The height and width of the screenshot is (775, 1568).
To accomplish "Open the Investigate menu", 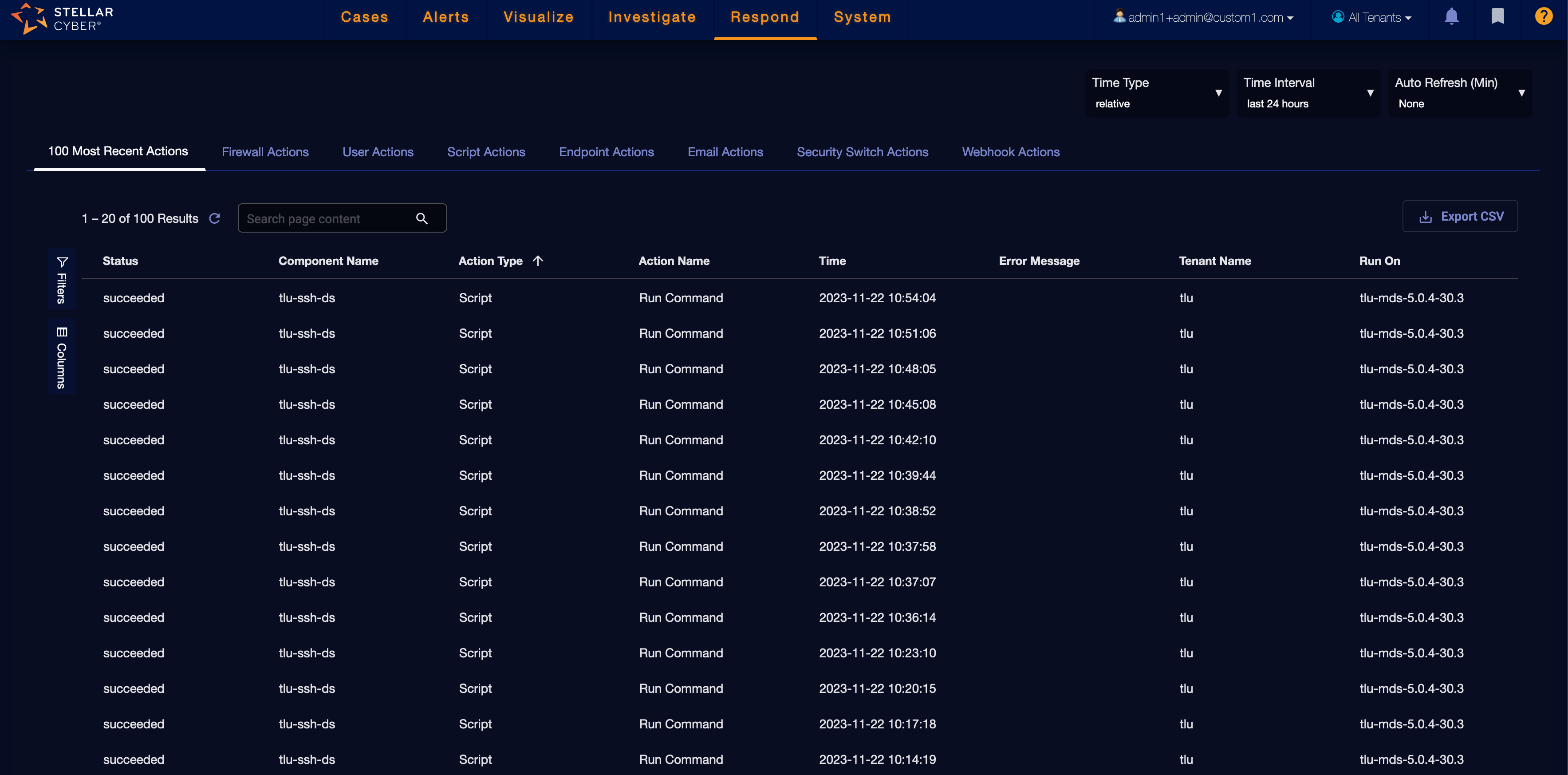I will tap(651, 17).
